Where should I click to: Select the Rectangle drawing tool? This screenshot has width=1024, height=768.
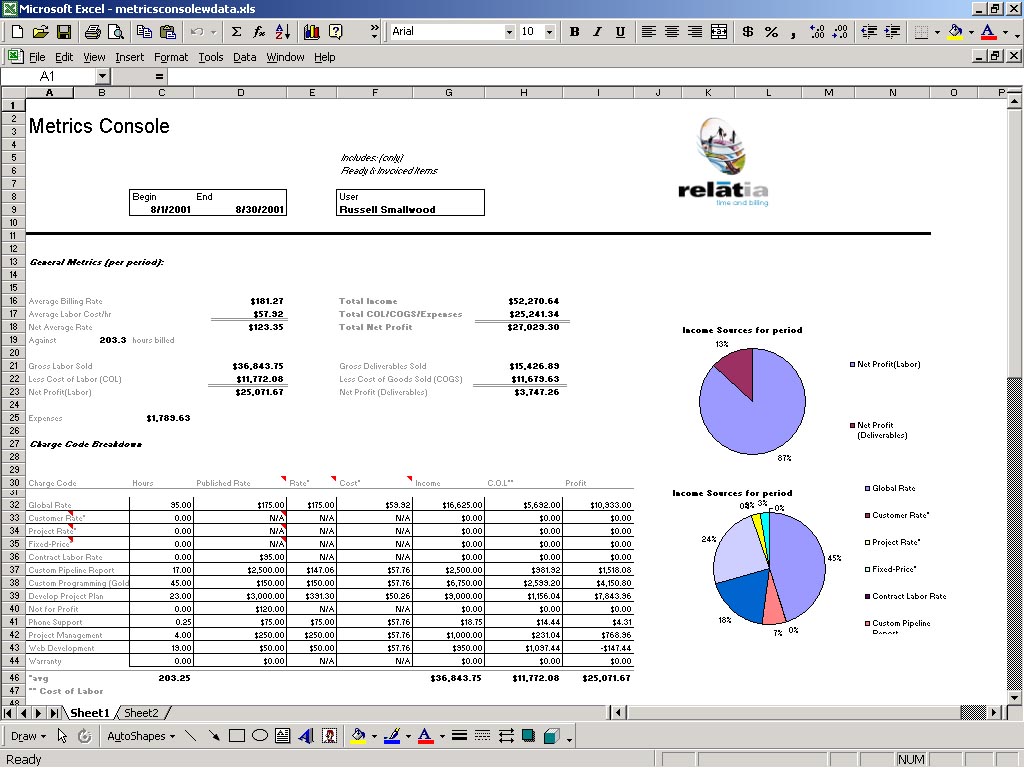236,736
